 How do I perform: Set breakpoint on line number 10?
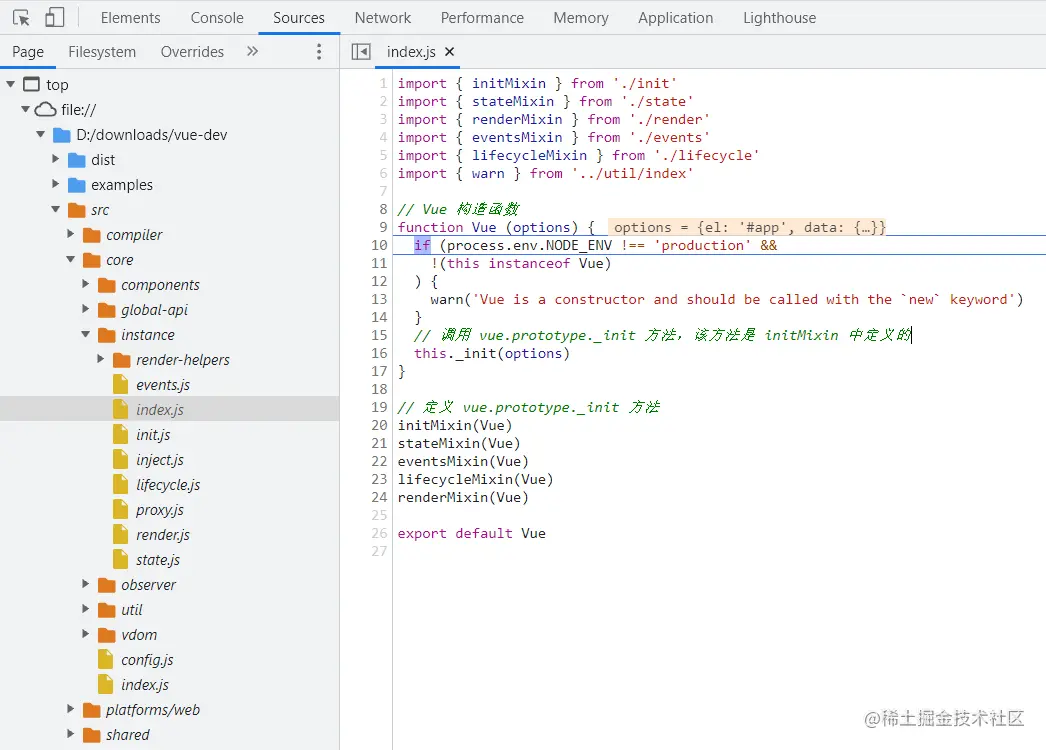click(379, 245)
